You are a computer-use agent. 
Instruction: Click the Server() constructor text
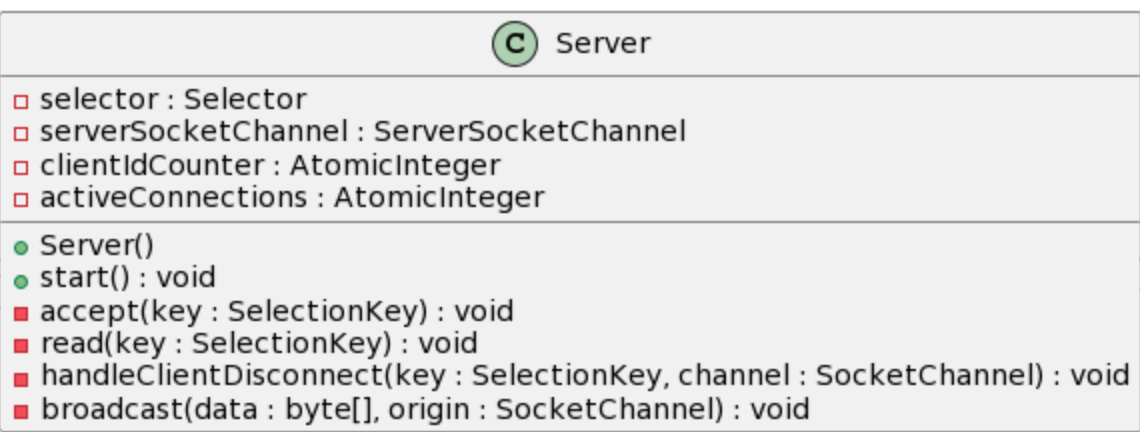click(x=96, y=245)
